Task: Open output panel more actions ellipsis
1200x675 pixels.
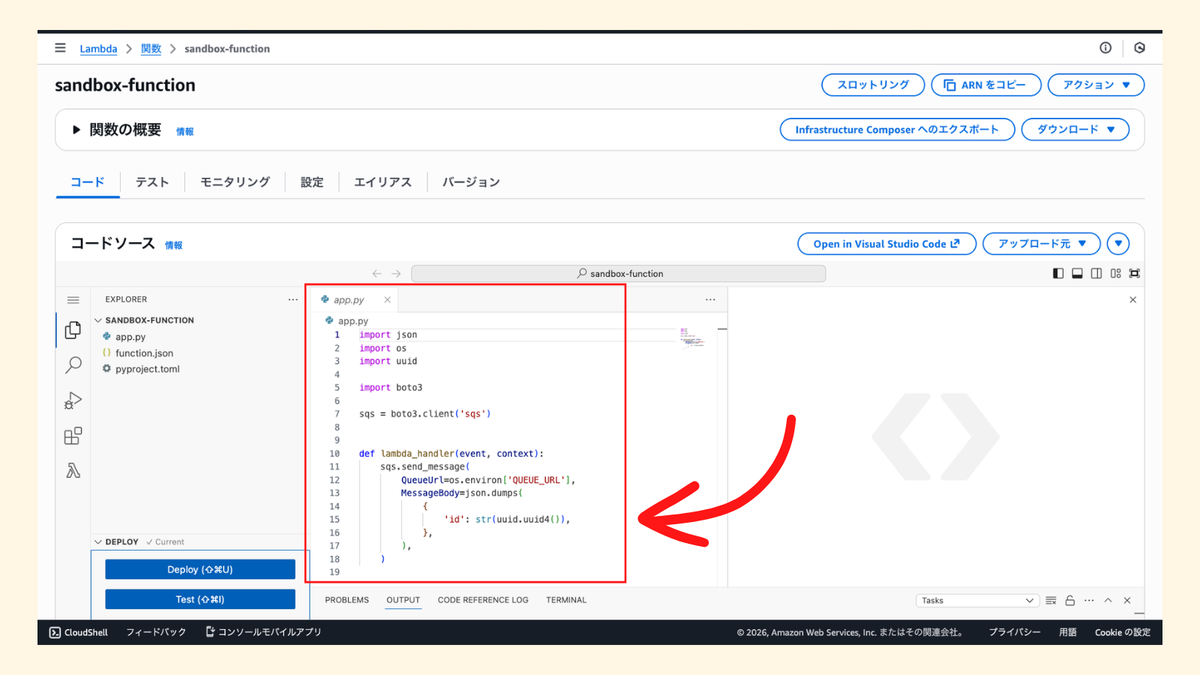Action: click(1089, 601)
